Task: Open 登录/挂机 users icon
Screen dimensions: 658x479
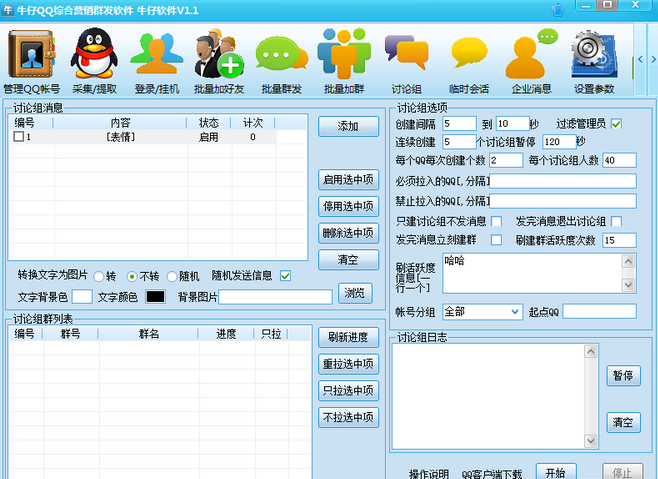Action: [x=157, y=54]
